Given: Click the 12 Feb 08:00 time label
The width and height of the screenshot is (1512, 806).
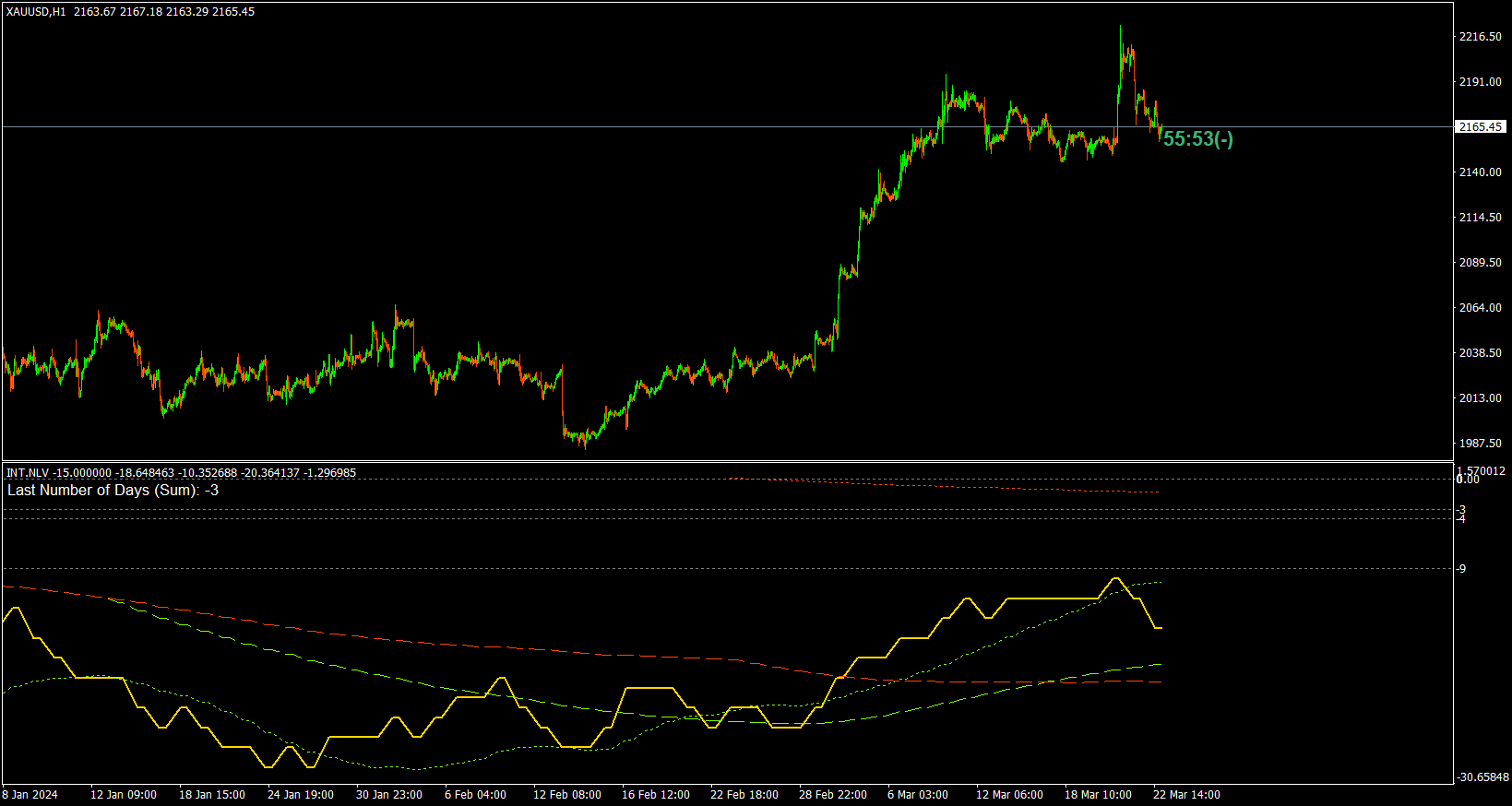Looking at the screenshot, I should [x=567, y=795].
